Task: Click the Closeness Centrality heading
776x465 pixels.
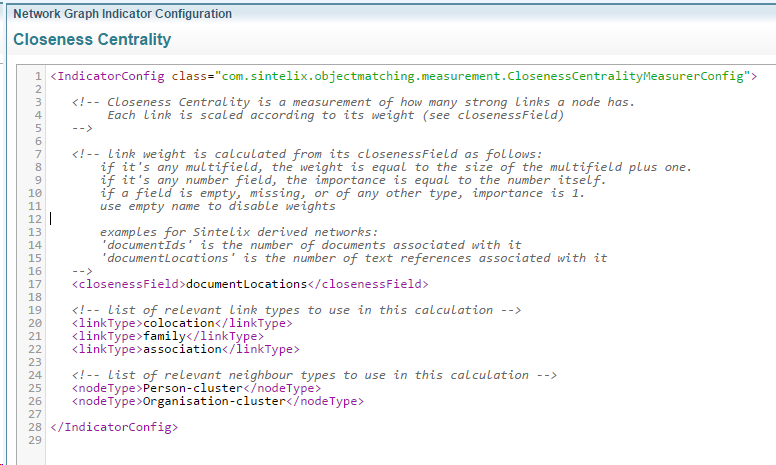Action: [92, 40]
